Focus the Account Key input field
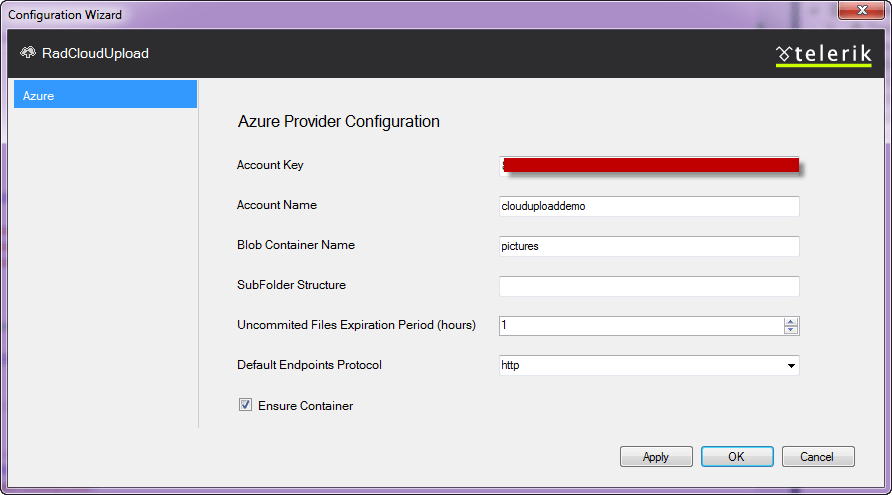 pos(649,166)
